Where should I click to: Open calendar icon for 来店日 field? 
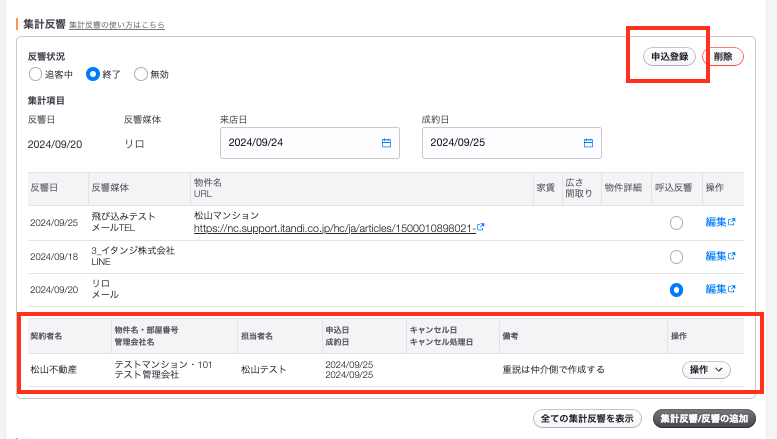coord(387,143)
